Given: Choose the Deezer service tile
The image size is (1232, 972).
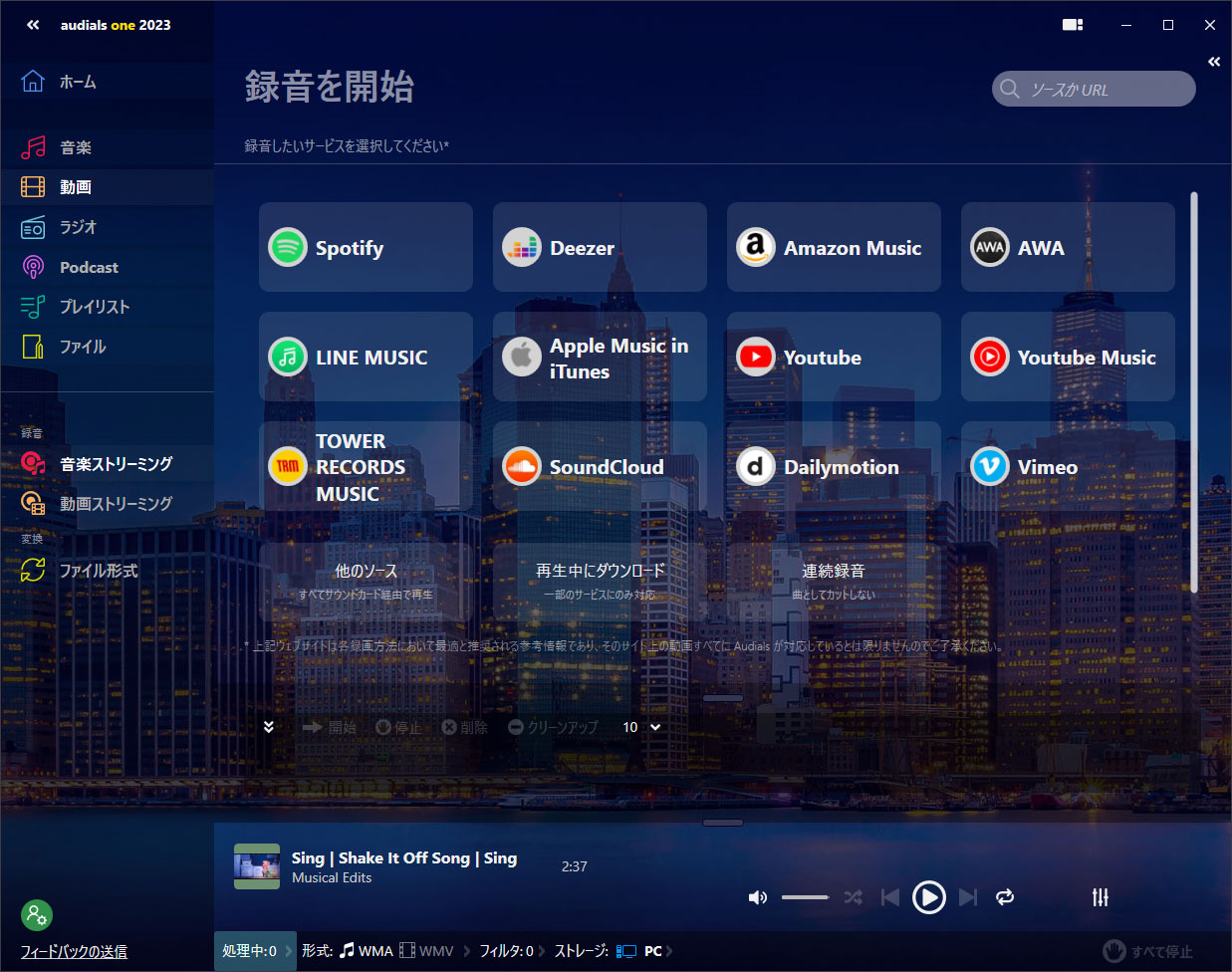Looking at the screenshot, I should click(x=600, y=247).
